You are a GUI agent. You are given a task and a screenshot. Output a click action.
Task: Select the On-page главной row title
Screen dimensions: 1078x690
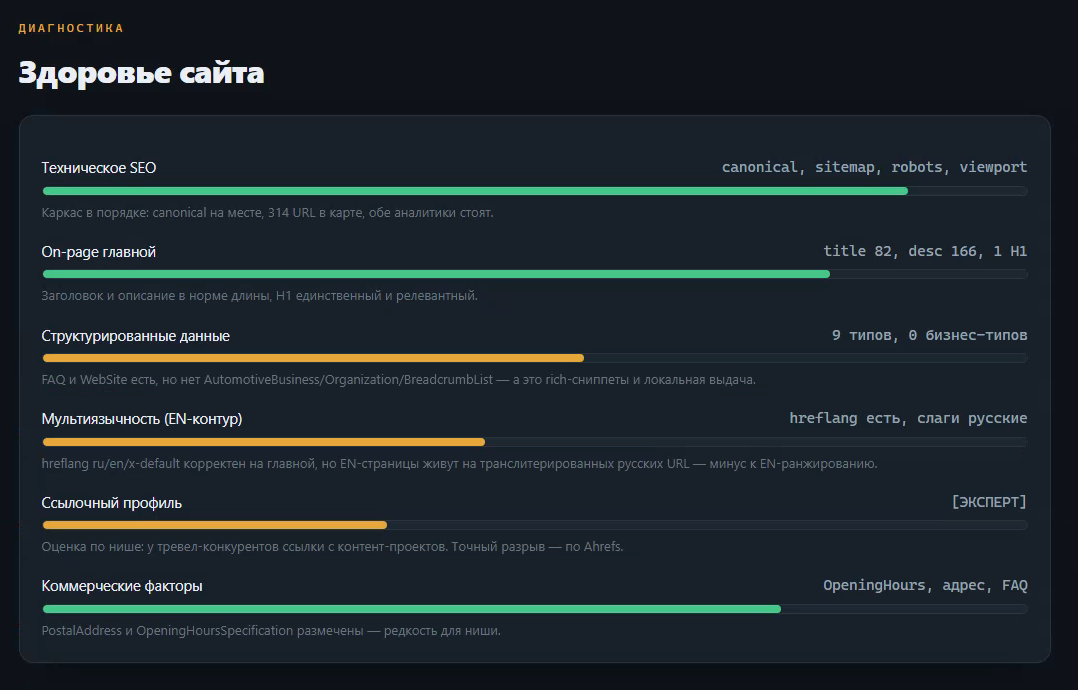tap(99, 252)
